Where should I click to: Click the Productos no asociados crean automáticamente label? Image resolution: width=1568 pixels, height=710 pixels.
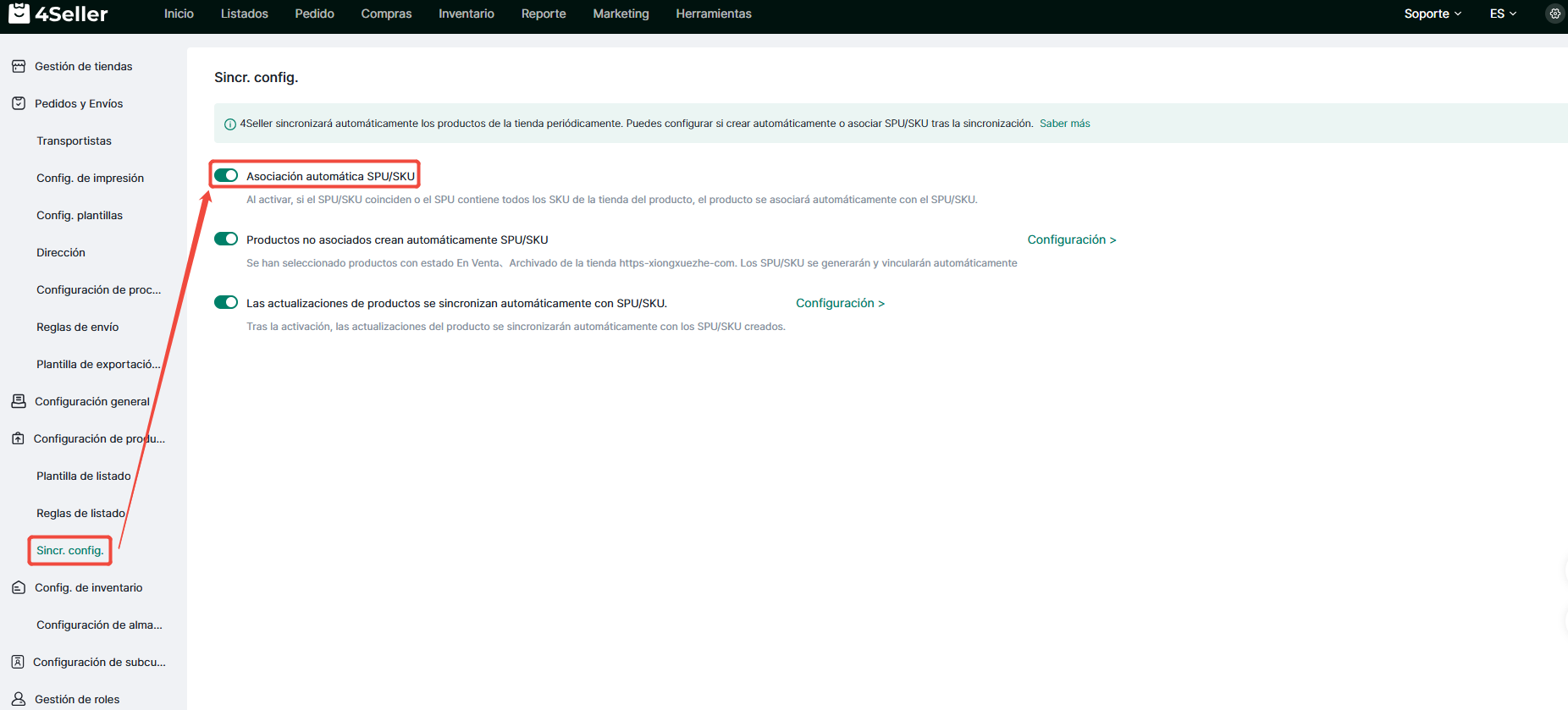[x=397, y=239]
